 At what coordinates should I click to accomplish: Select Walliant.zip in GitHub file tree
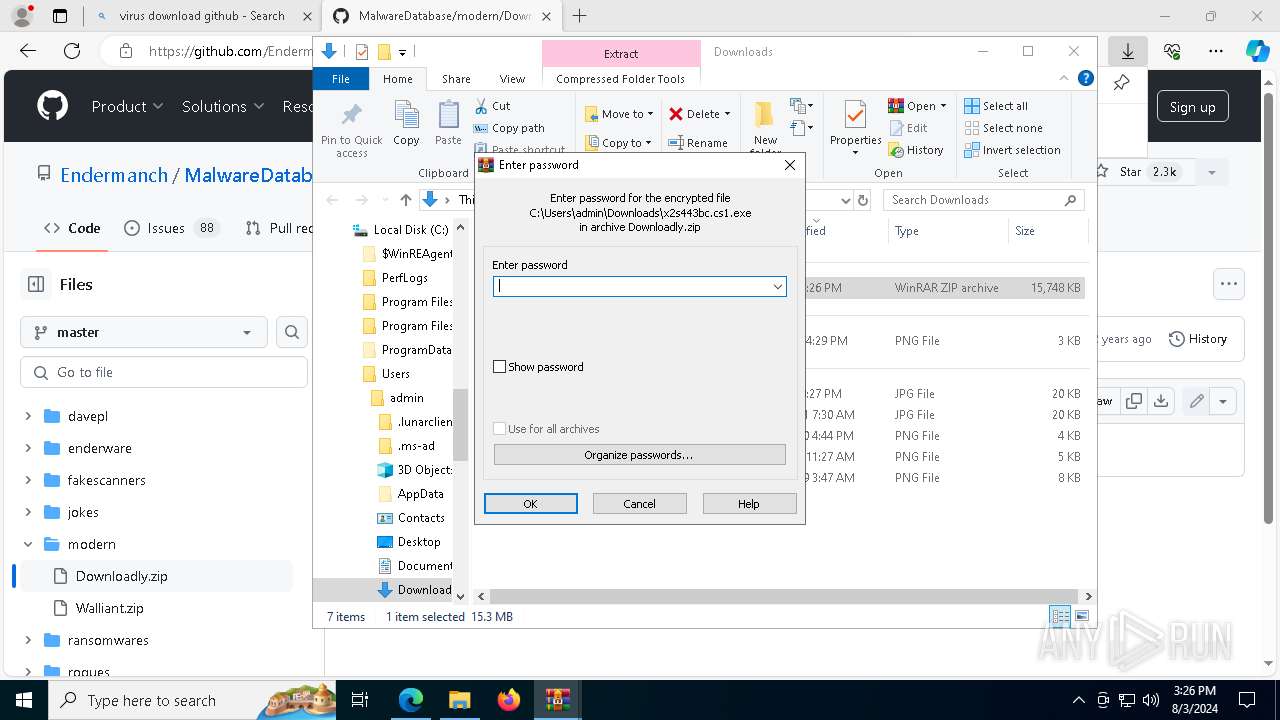pyautogui.click(x=109, y=608)
